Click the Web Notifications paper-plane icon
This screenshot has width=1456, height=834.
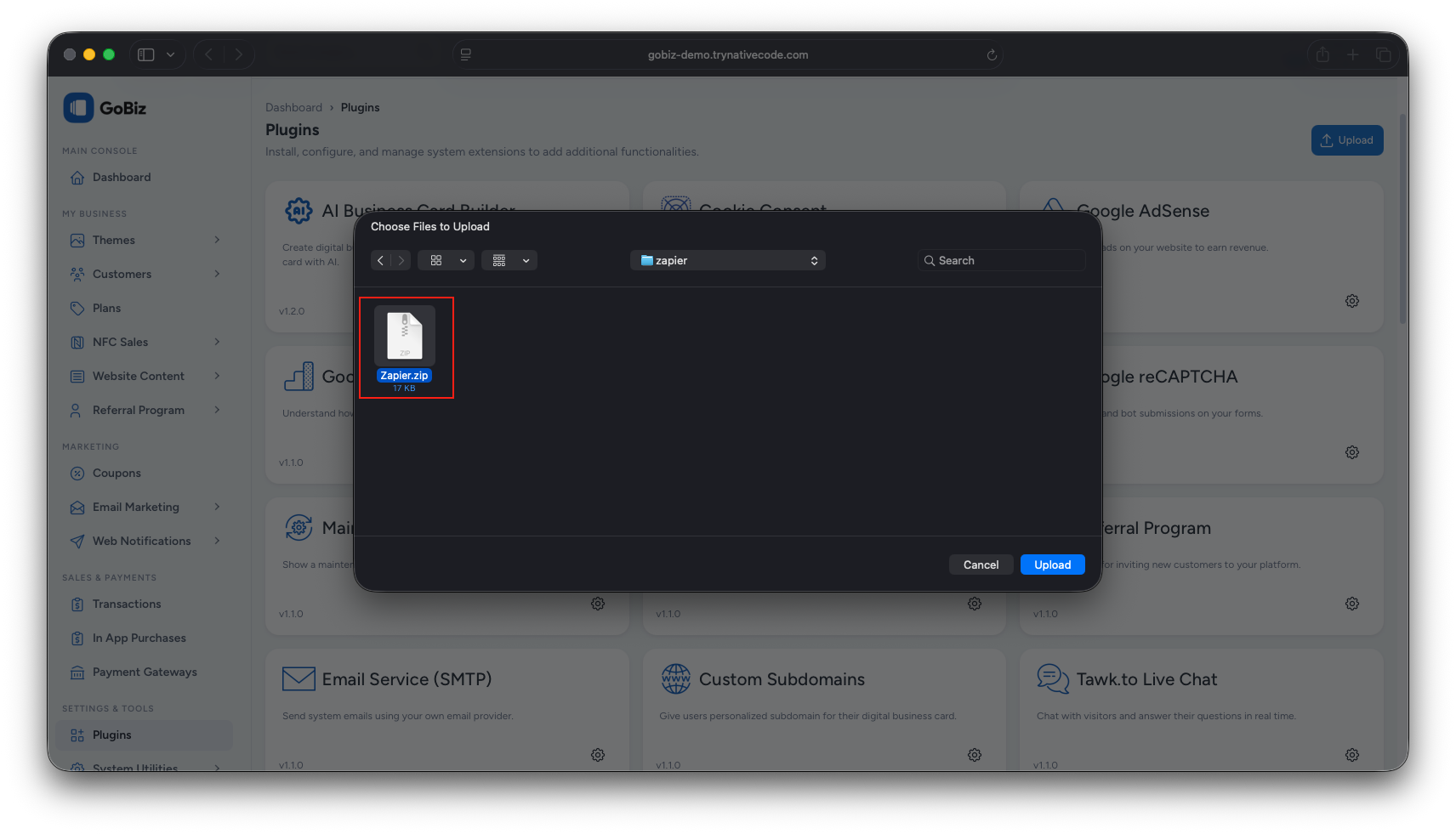77,541
